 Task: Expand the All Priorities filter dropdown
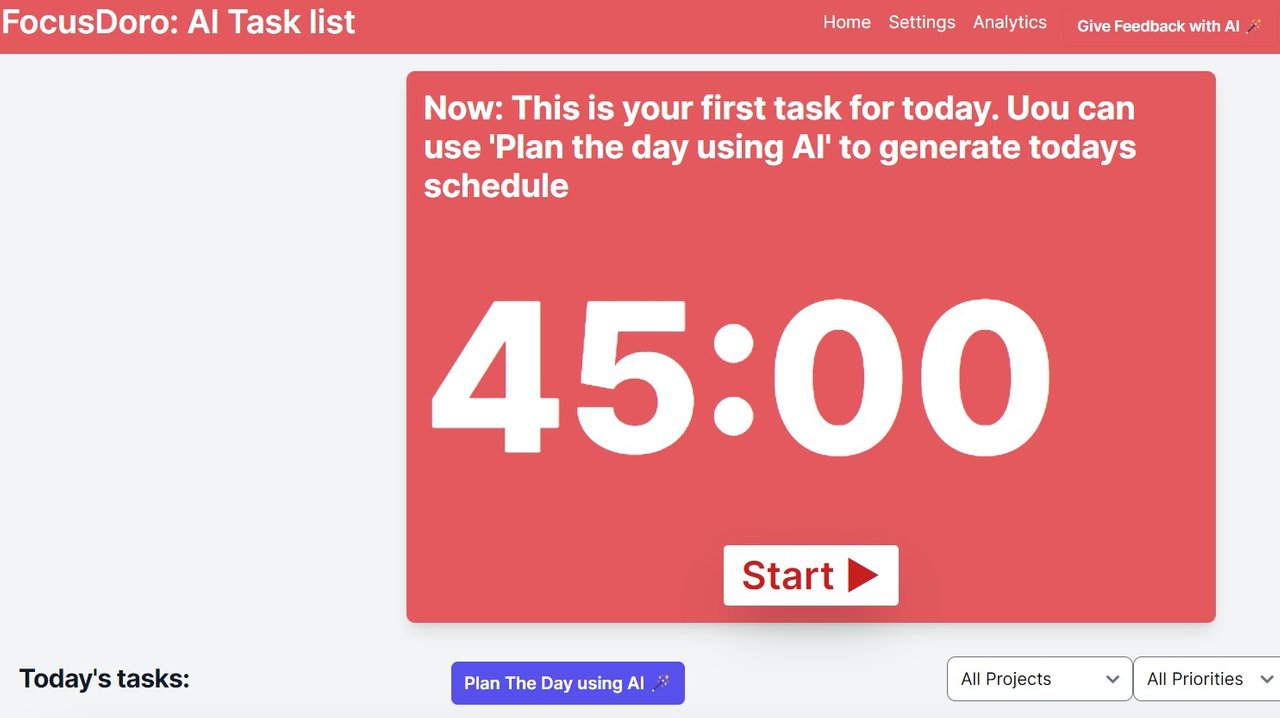click(1207, 679)
